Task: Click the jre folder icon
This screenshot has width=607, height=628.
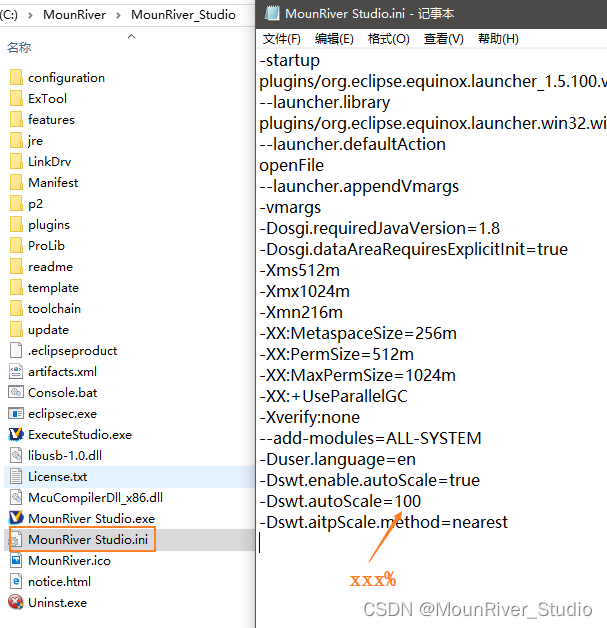Action: [x=16, y=140]
